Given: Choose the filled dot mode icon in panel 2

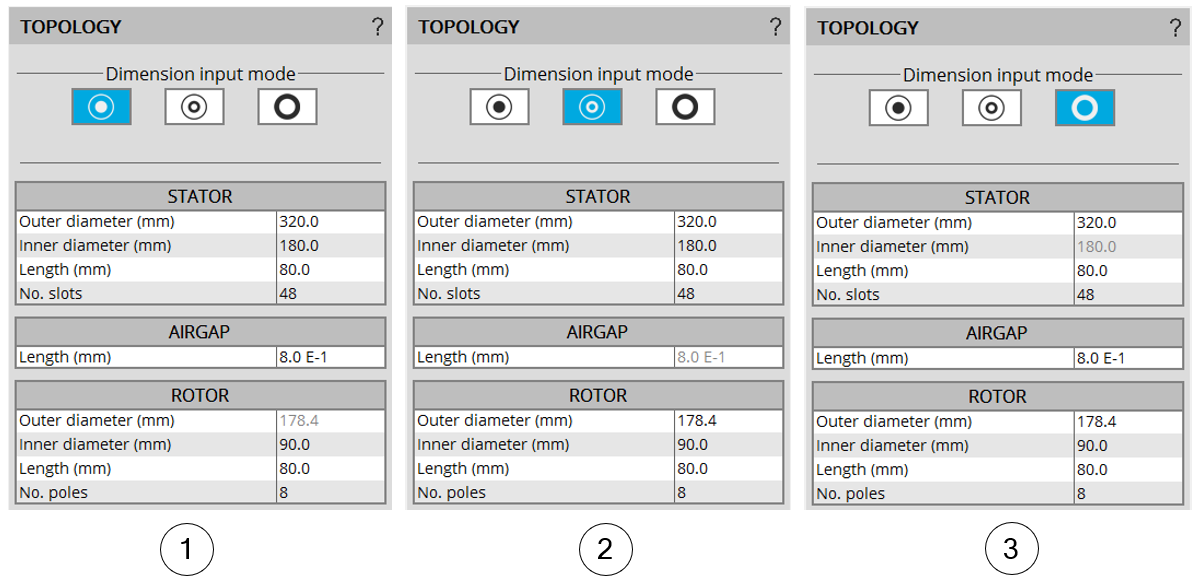Looking at the screenshot, I should (499, 106).
